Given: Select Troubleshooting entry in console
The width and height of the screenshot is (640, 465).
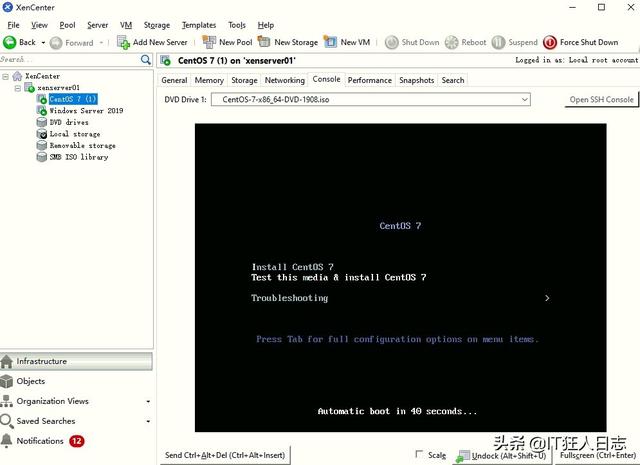Looking at the screenshot, I should [290, 298].
